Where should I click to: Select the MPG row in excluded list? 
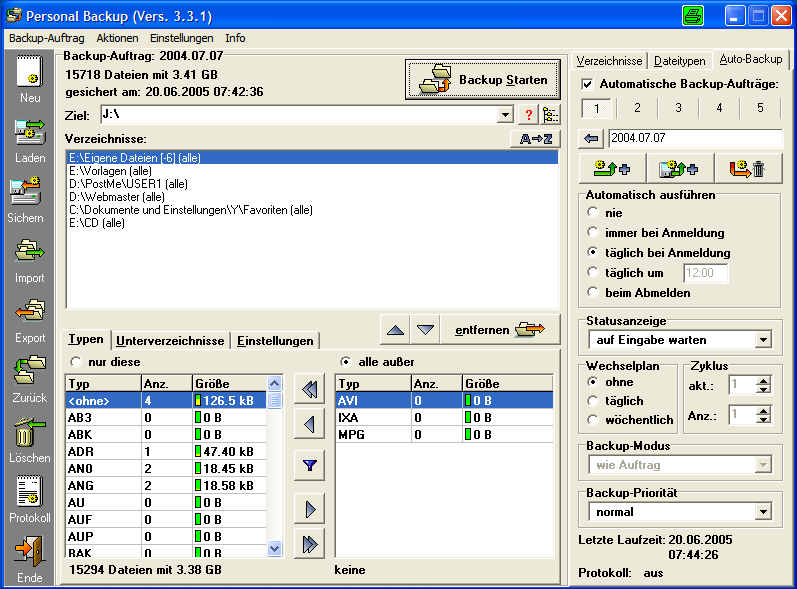tap(444, 435)
